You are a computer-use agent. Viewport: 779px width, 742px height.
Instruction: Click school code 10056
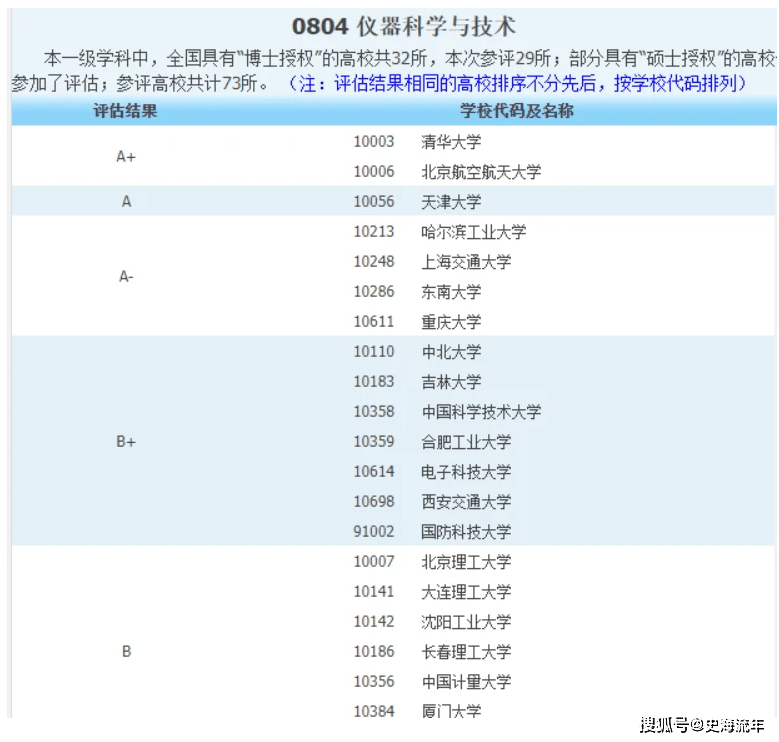click(x=374, y=201)
